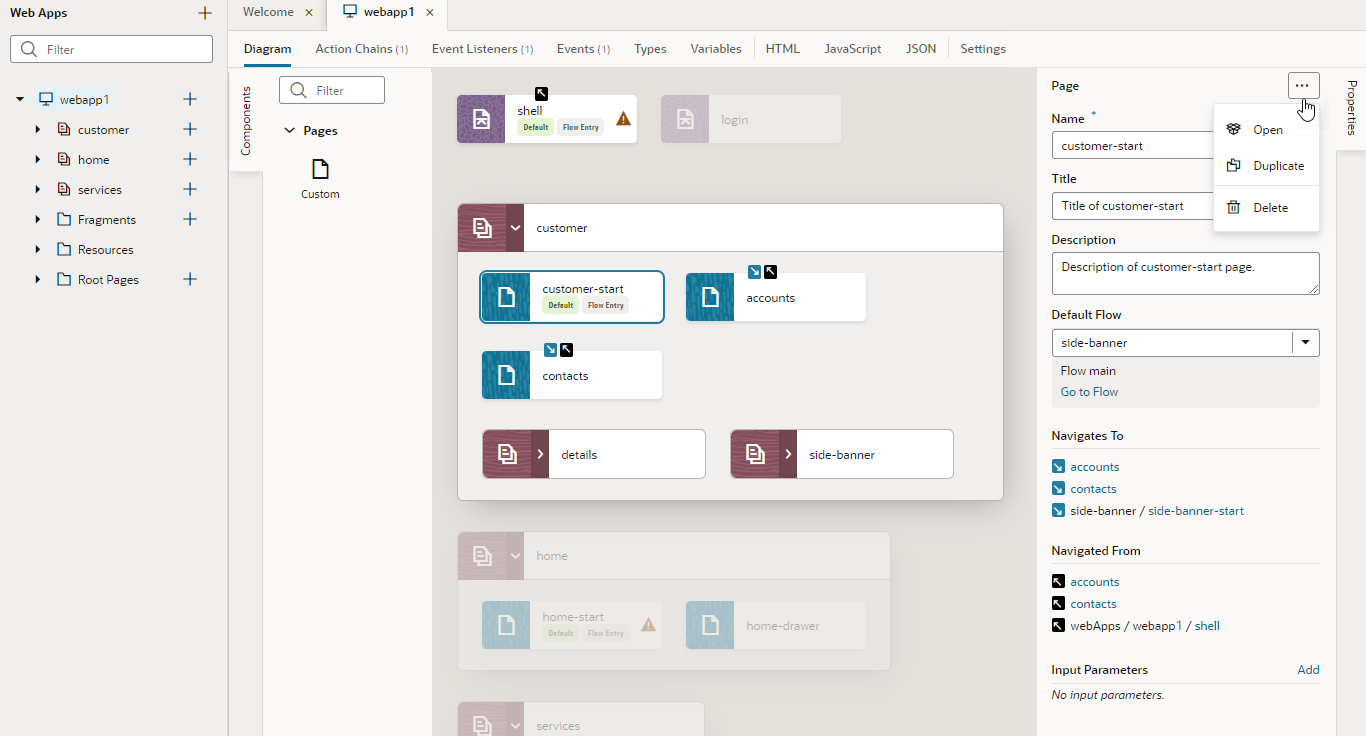Collapse the customer flow in diagram
The height and width of the screenshot is (736, 1366).
pyautogui.click(x=515, y=228)
